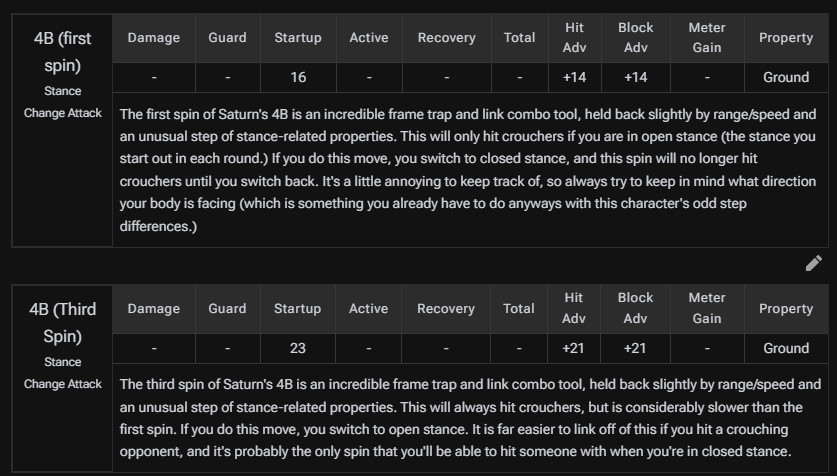Select the Damage header in first table
Image resolution: width=837 pixels, height=476 pixels.
pos(154,38)
